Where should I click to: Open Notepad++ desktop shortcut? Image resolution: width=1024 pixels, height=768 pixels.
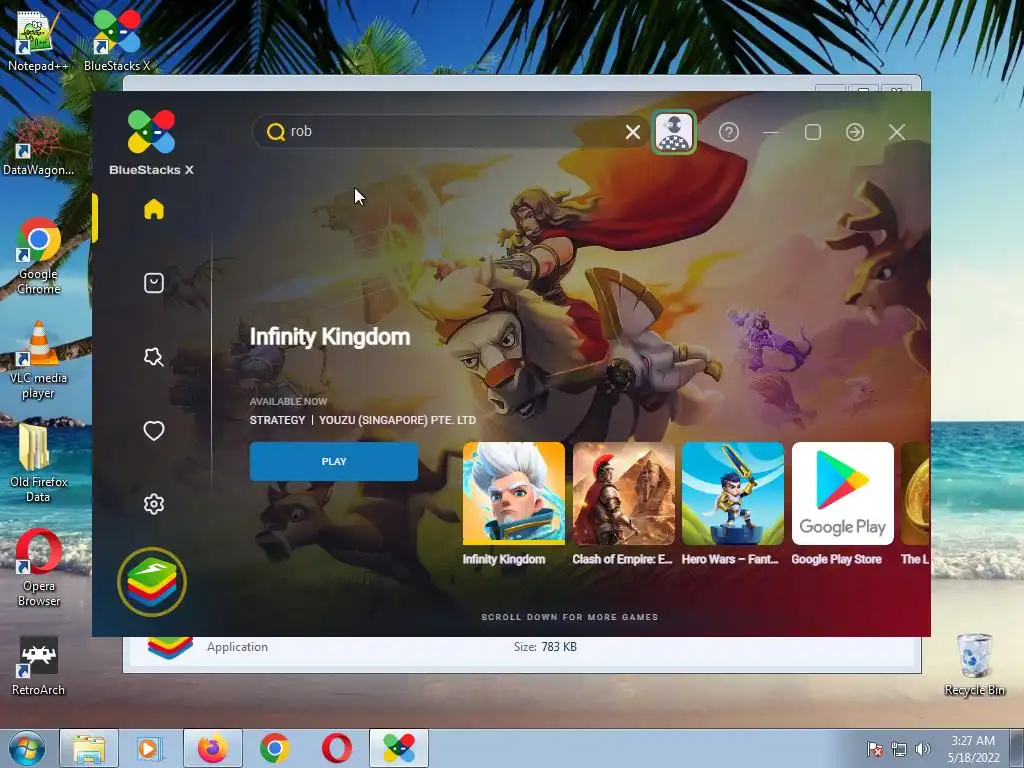point(38,42)
